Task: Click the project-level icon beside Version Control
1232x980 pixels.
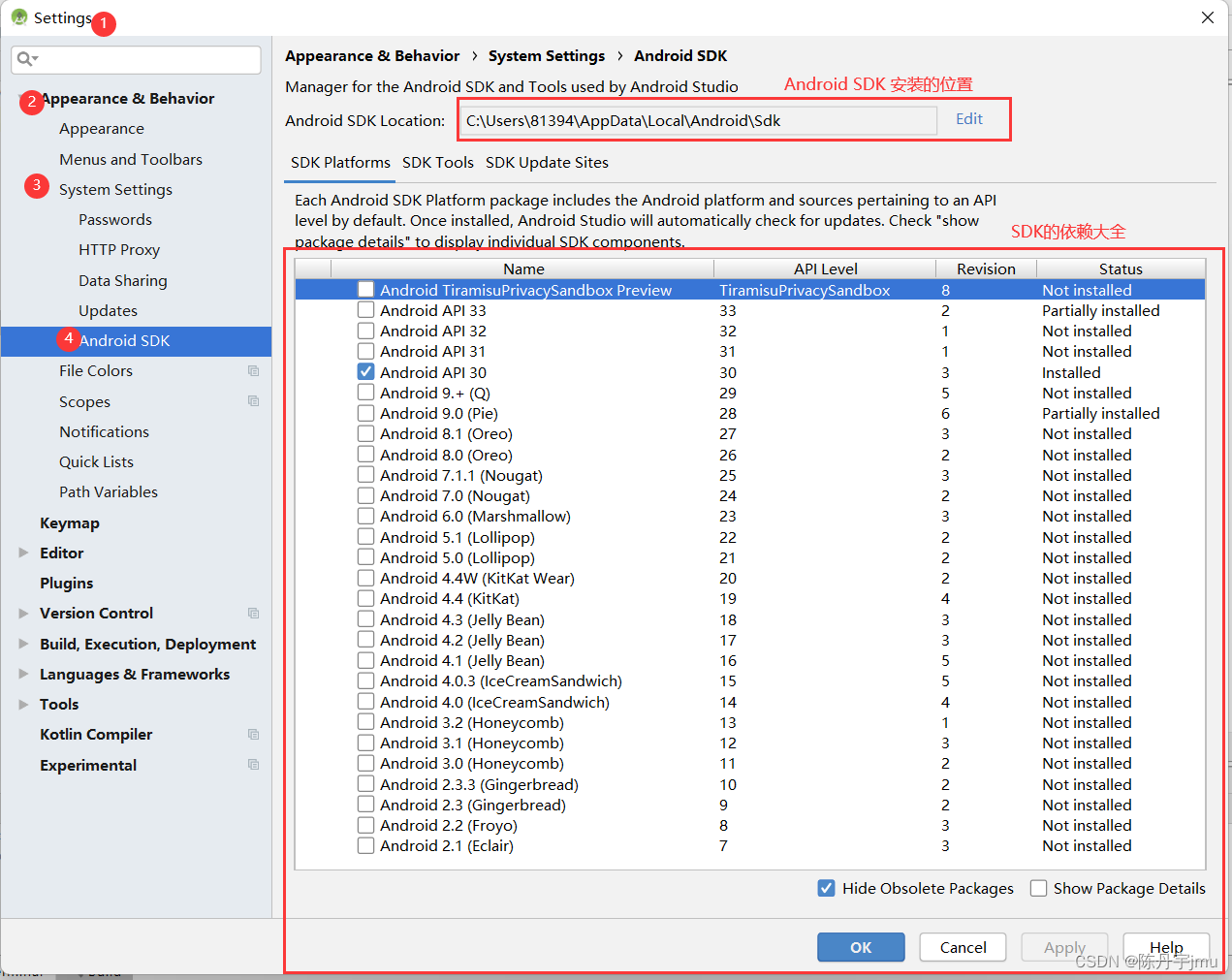Action: [x=254, y=614]
